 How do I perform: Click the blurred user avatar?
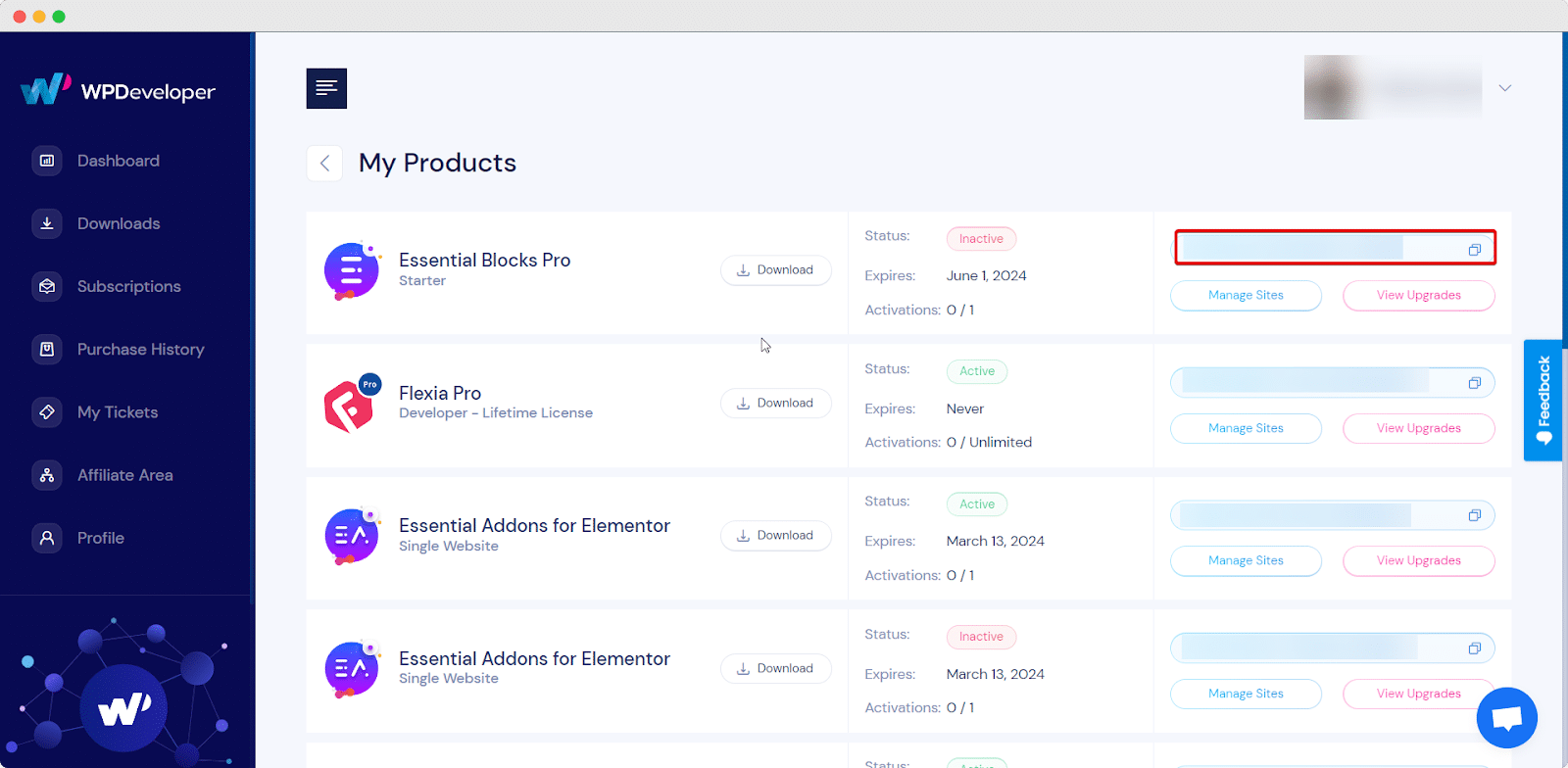point(1332,87)
